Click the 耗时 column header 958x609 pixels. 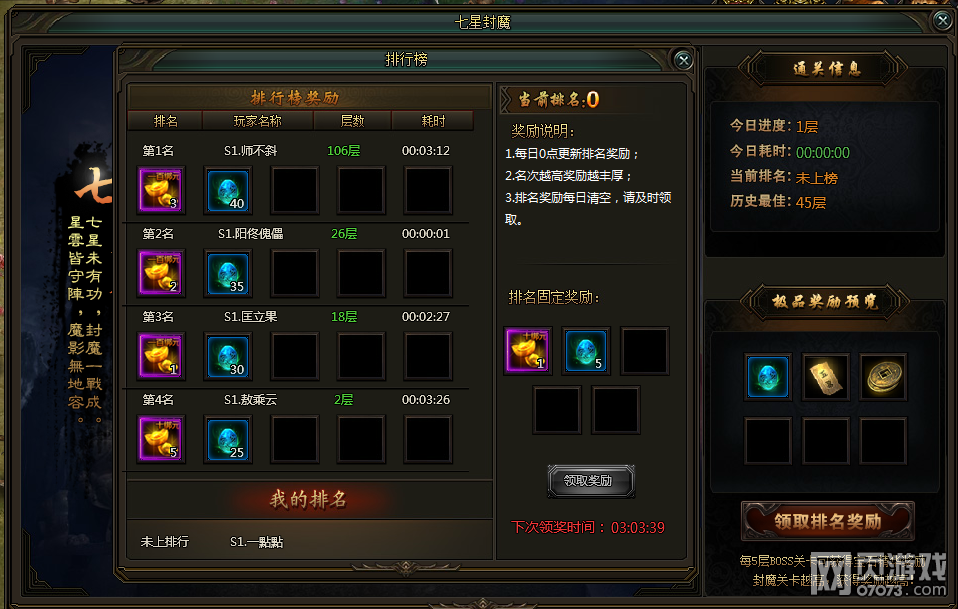(x=433, y=121)
